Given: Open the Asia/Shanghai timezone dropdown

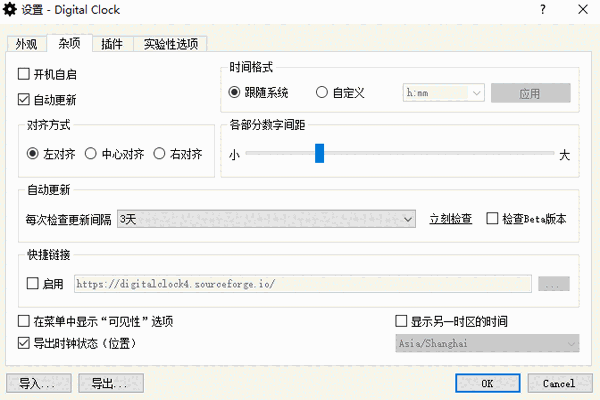Looking at the screenshot, I should tap(488, 343).
